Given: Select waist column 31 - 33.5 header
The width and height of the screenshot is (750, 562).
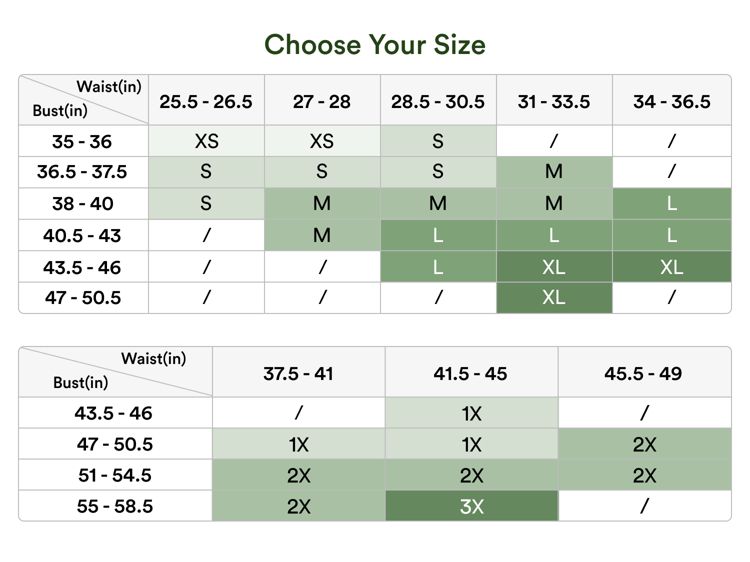Looking at the screenshot, I should [554, 102].
